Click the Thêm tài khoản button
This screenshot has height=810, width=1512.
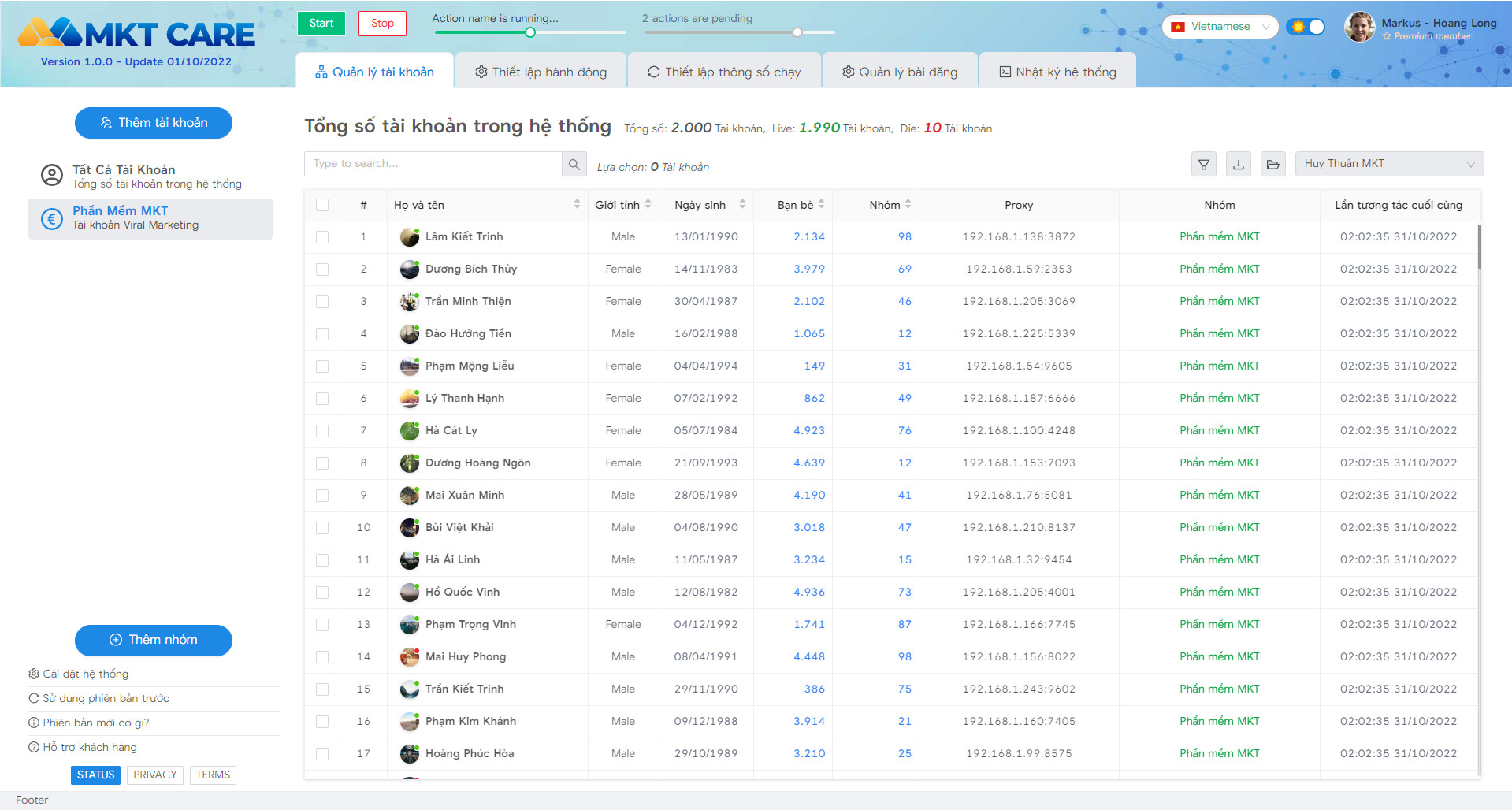click(154, 123)
